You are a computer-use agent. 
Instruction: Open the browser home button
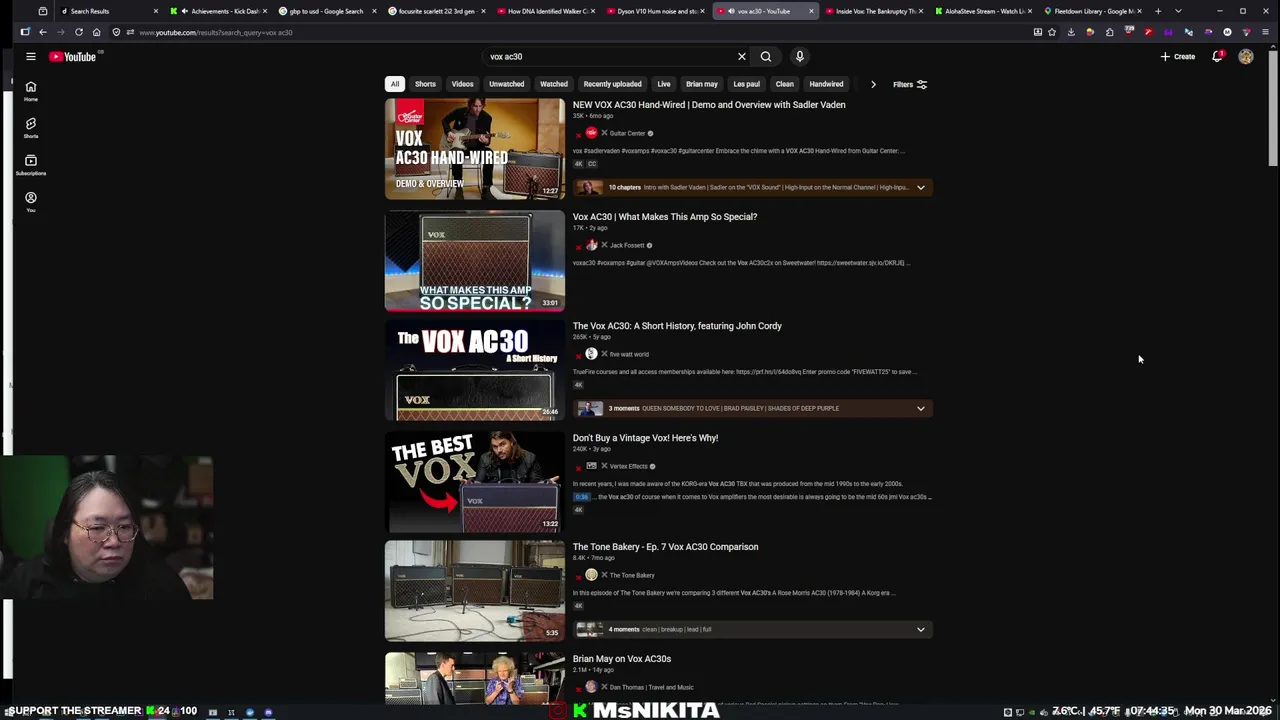(97, 32)
